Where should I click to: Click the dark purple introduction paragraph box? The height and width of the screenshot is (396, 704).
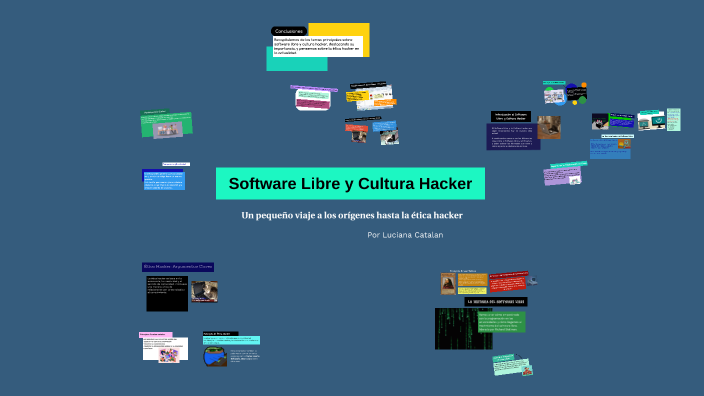pyautogui.click(x=513, y=136)
